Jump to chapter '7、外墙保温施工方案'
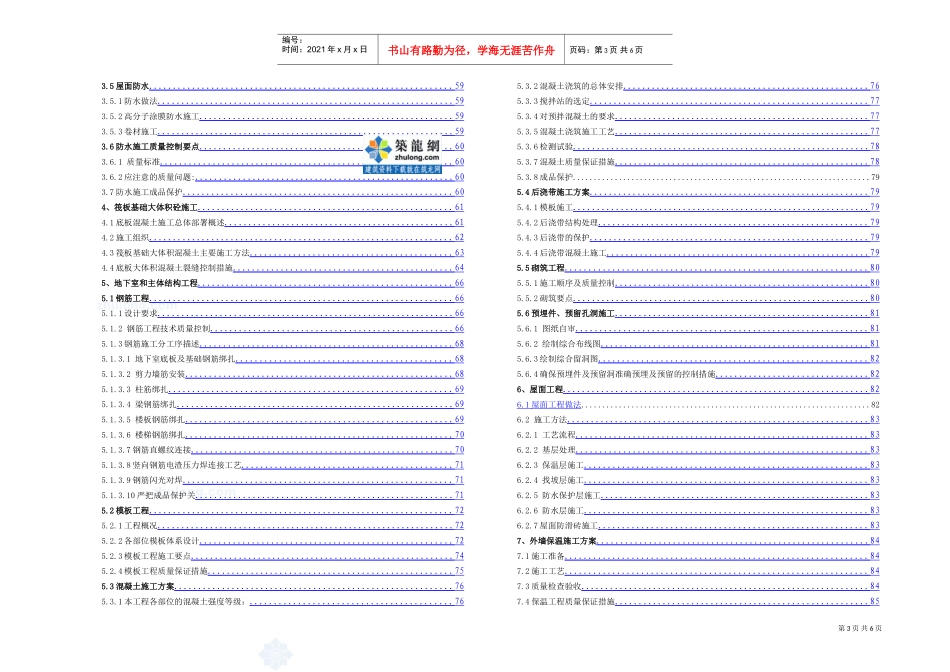This screenshot has width=950, height=672. point(698,541)
